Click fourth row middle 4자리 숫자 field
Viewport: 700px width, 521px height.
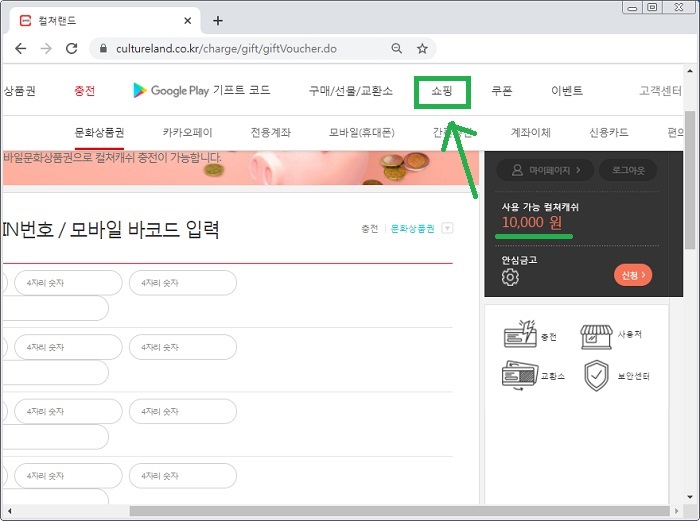(x=68, y=475)
